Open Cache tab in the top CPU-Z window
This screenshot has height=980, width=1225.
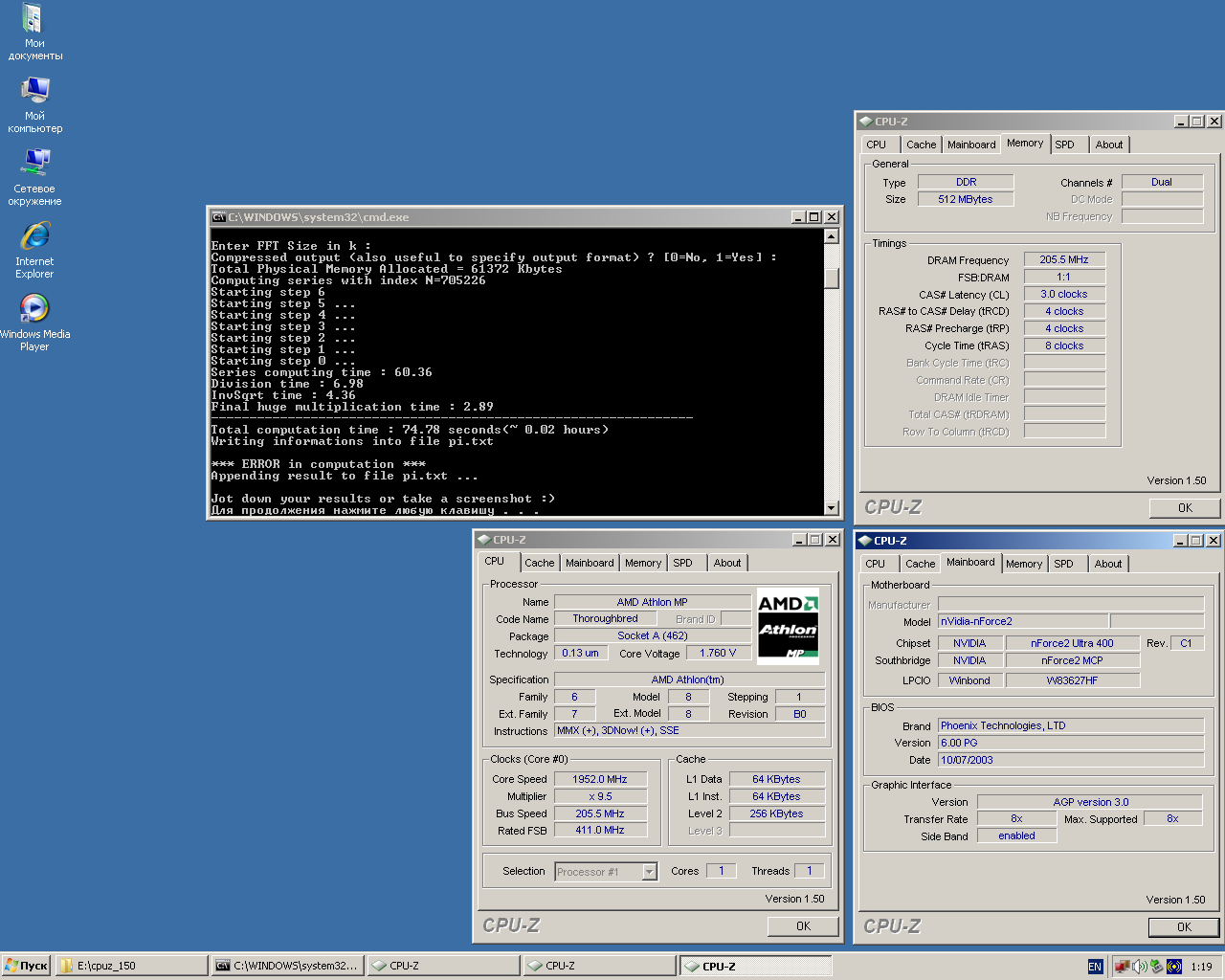pyautogui.click(x=921, y=145)
